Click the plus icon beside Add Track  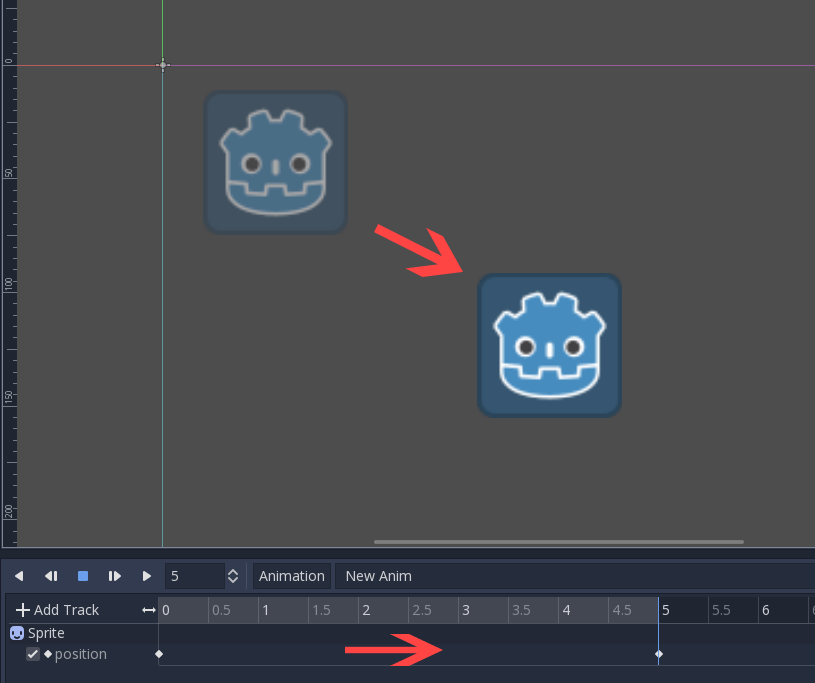tap(21, 609)
